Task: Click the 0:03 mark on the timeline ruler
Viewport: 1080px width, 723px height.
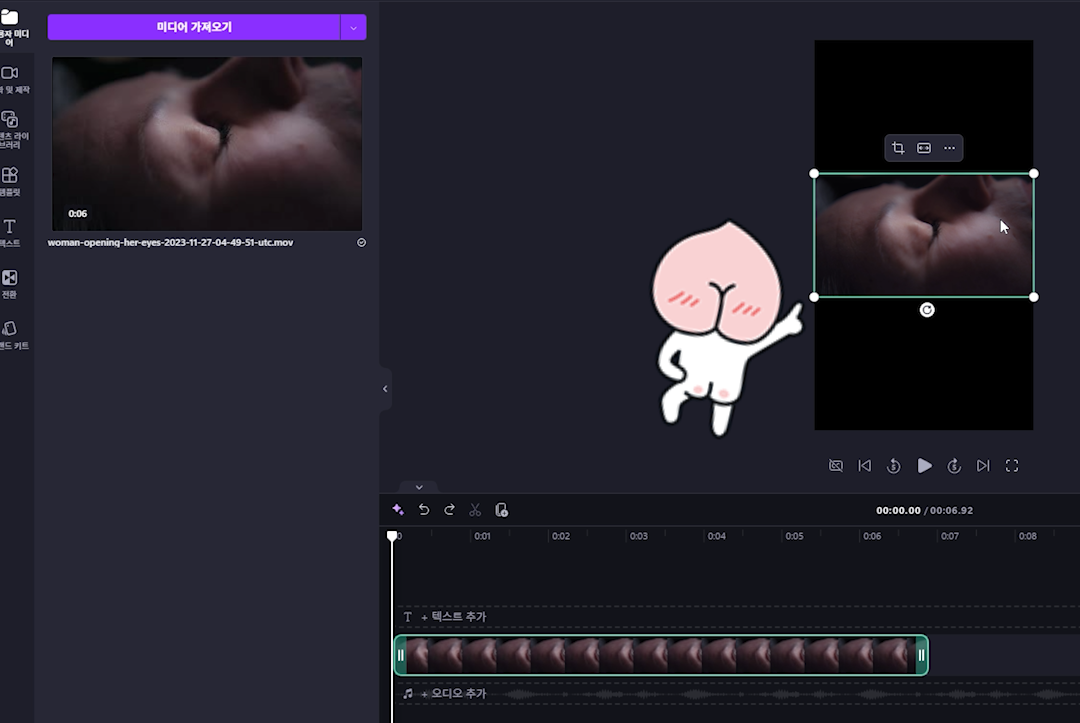Action: 638,536
